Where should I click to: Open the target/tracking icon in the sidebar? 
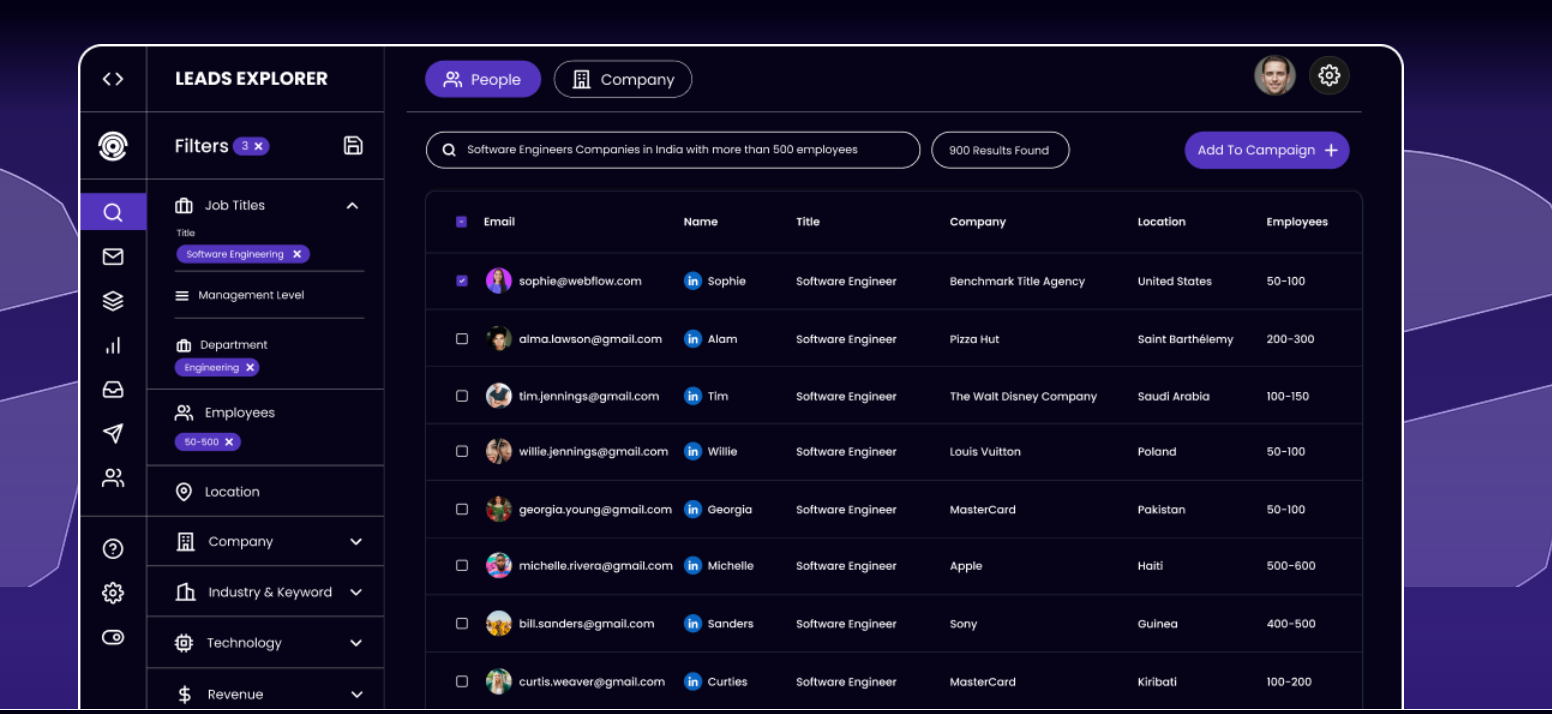[113, 145]
